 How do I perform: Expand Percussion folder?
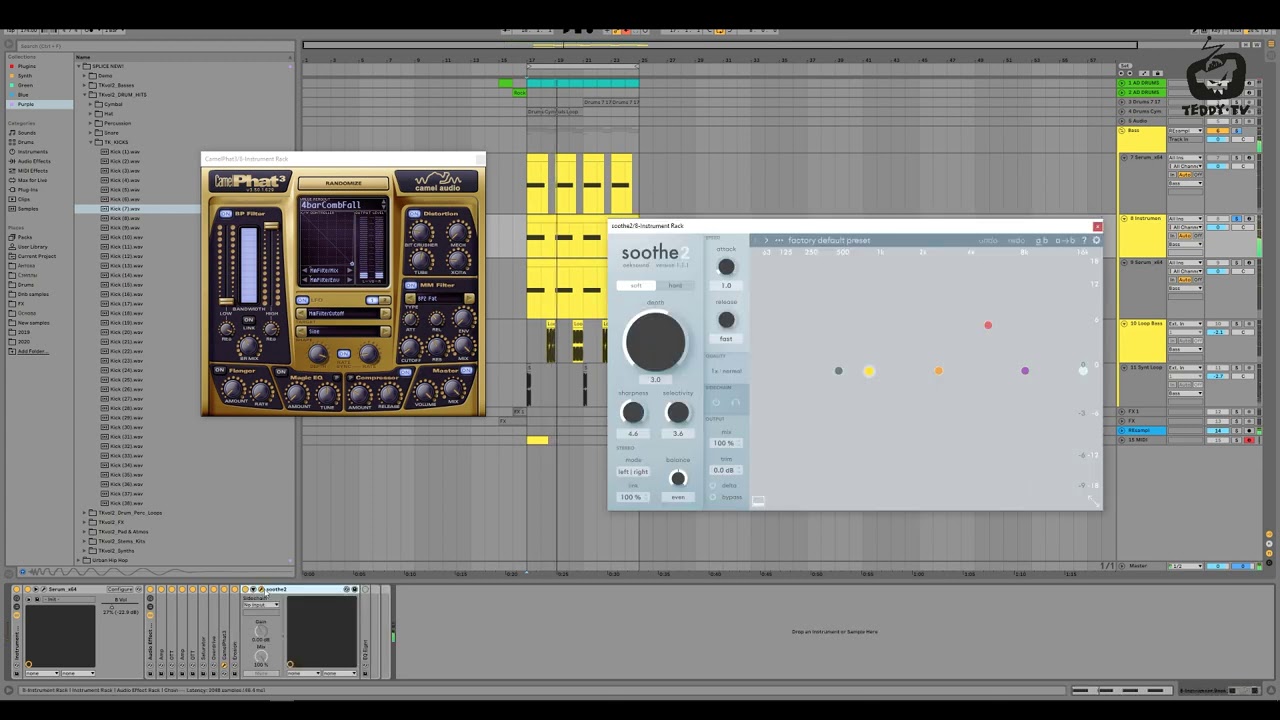[x=90, y=123]
